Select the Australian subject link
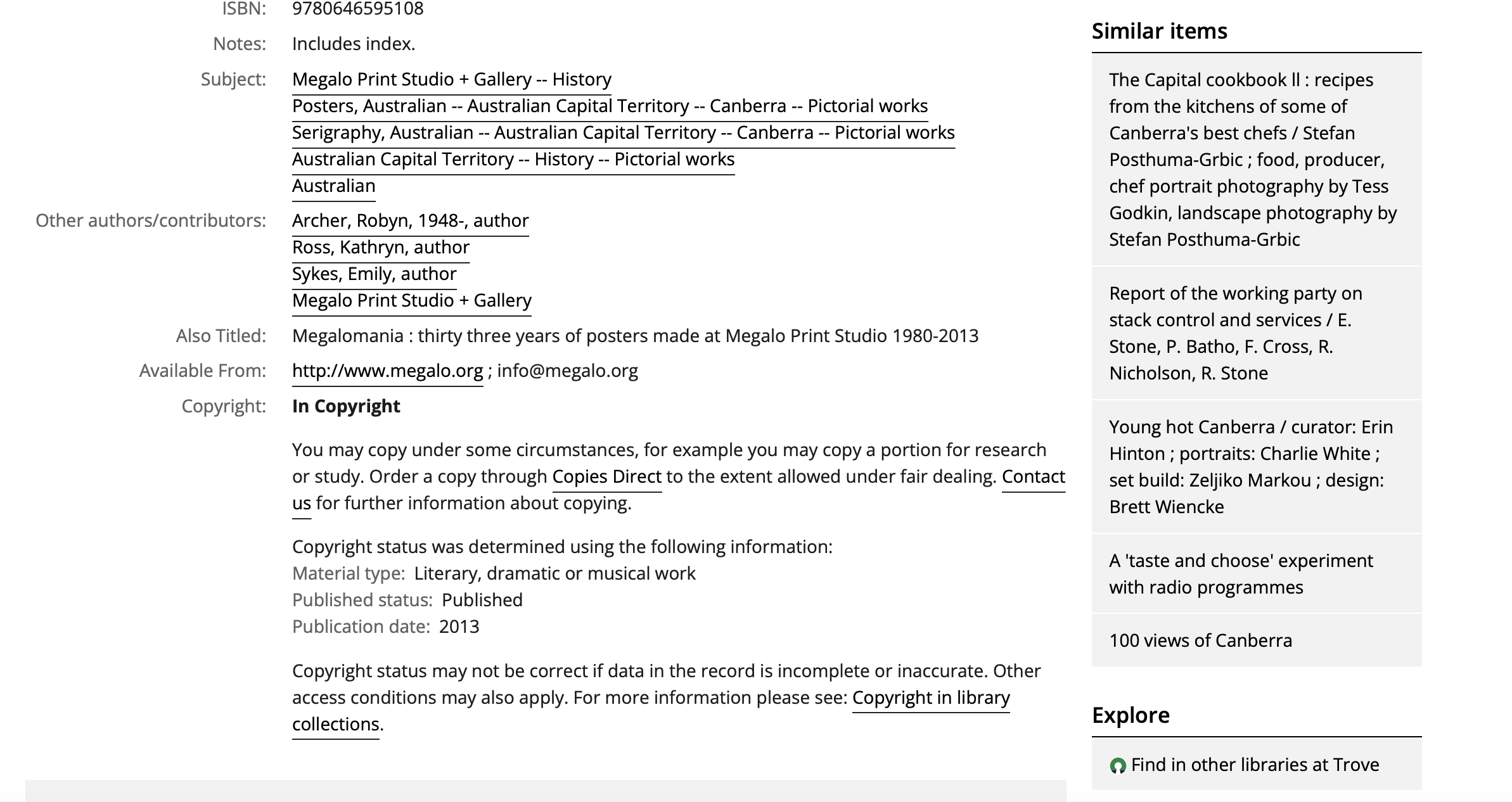1512x802 pixels. (x=334, y=186)
